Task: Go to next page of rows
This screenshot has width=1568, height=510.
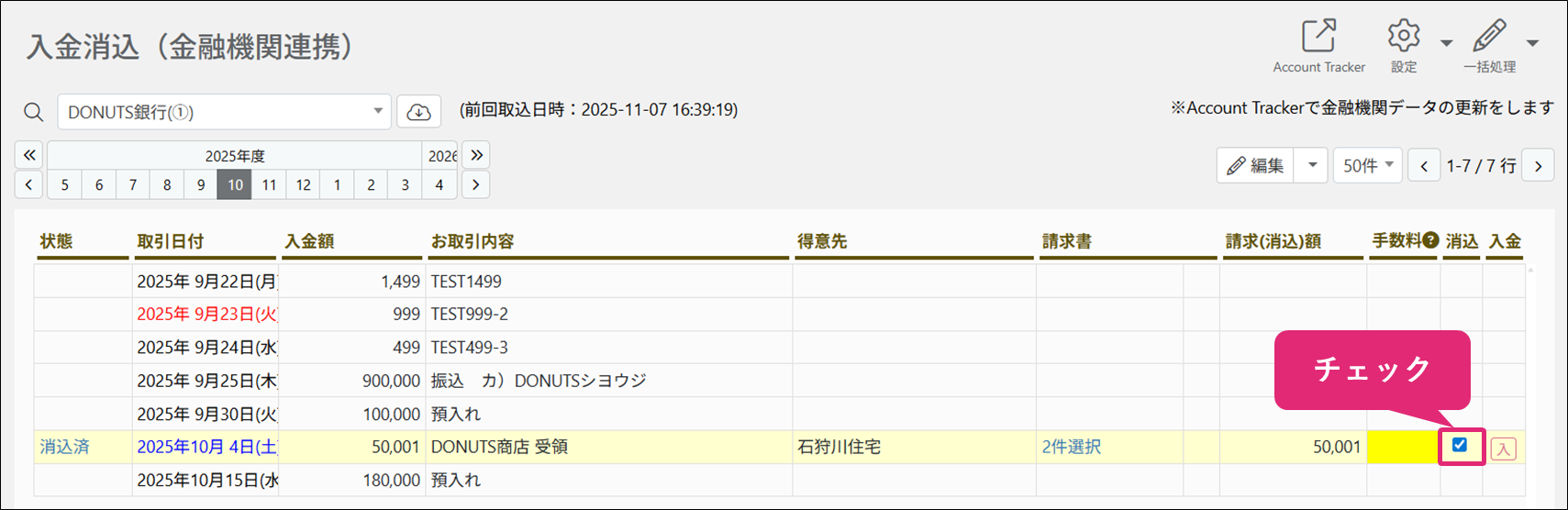Action: [x=1539, y=166]
